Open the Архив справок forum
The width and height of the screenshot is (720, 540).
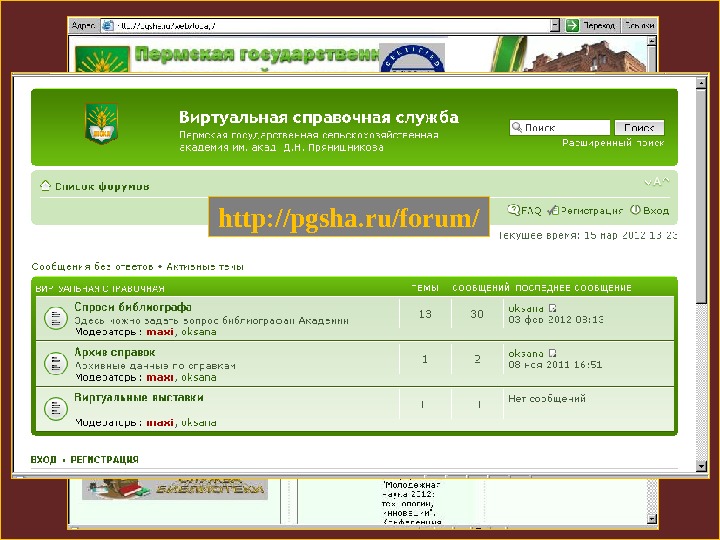[x=114, y=352]
